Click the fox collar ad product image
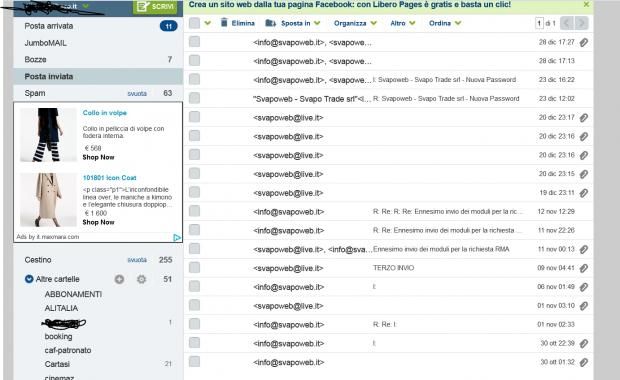Viewport: 620px width, 380px height. pyautogui.click(x=48, y=135)
